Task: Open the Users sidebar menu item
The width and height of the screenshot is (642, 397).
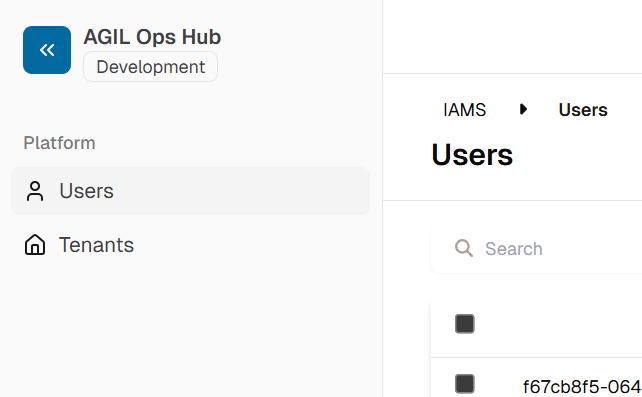Action: [190, 191]
